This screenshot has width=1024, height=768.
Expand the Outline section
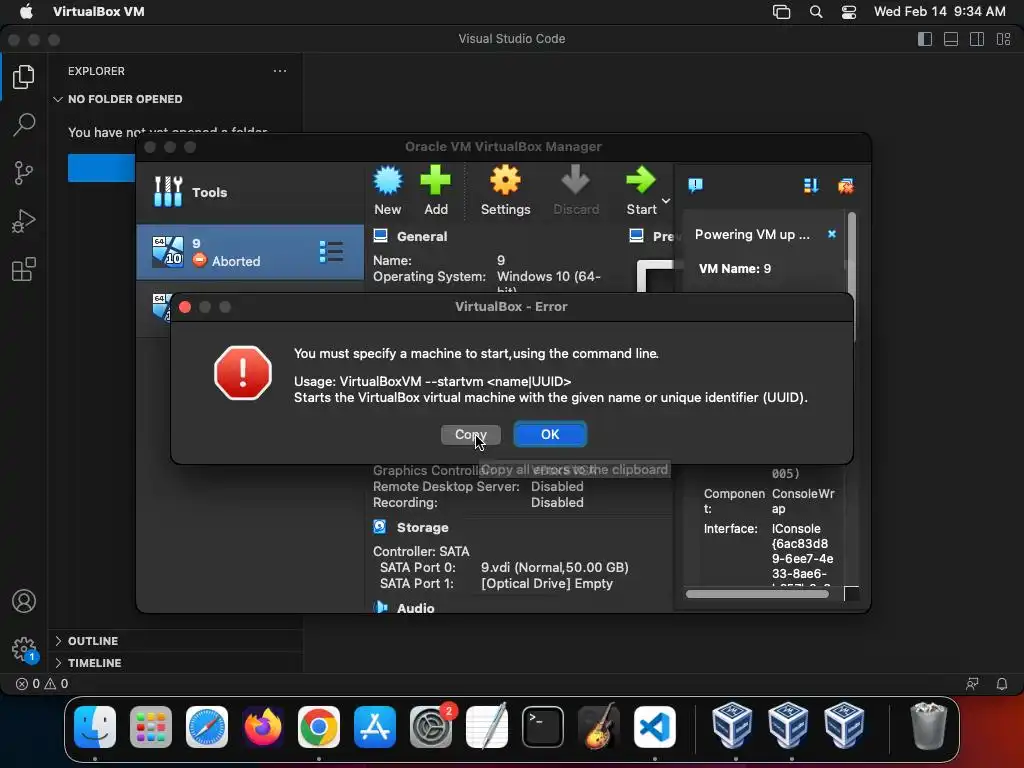tap(177, 641)
